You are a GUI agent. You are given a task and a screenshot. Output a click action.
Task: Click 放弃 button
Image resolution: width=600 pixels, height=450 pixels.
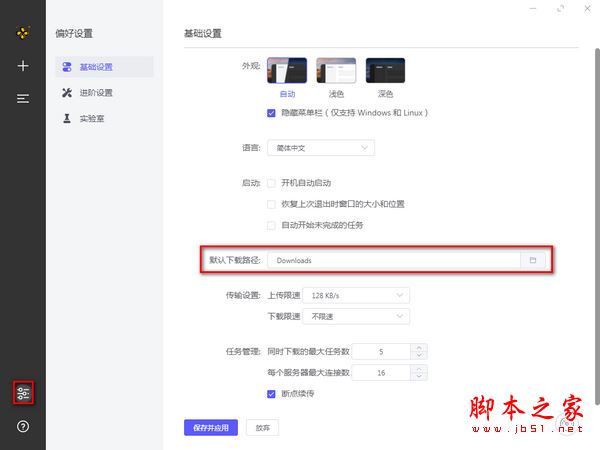point(262,427)
